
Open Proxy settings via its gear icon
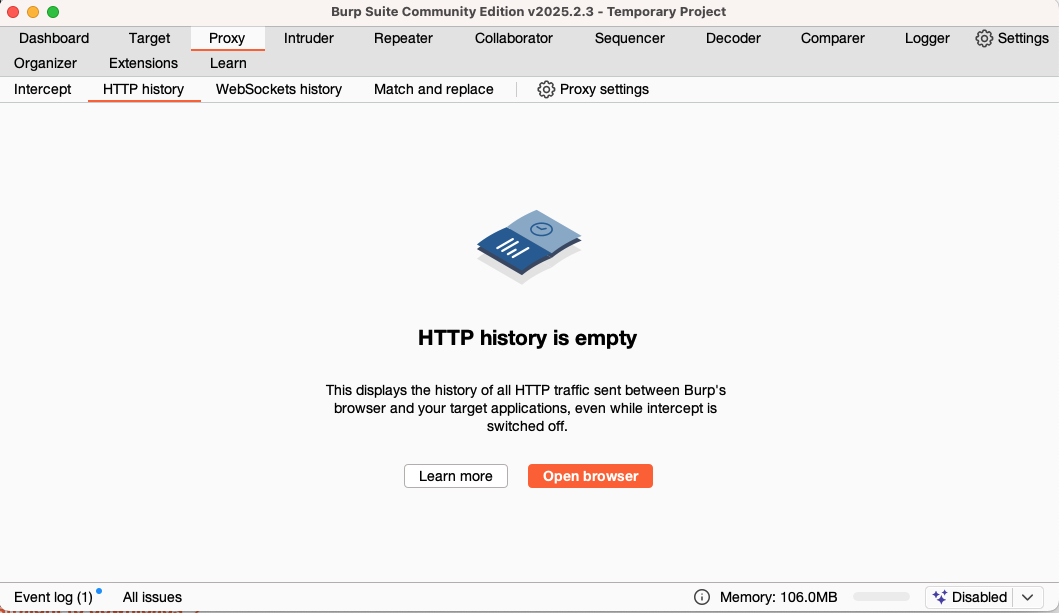[546, 89]
